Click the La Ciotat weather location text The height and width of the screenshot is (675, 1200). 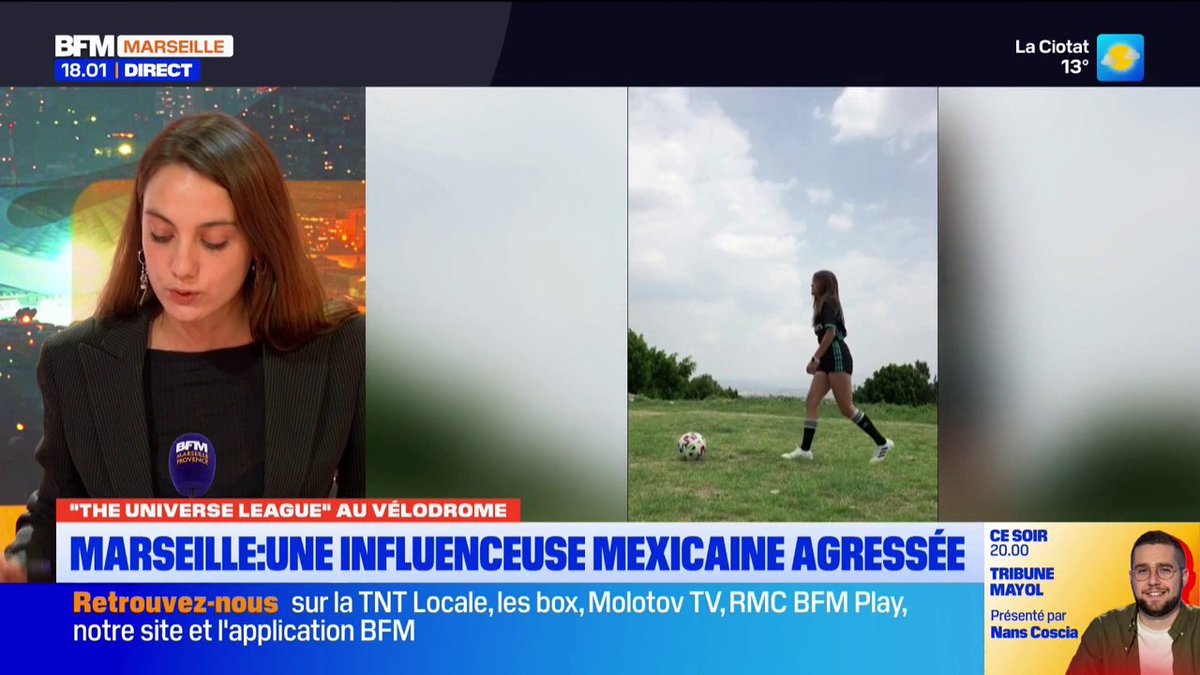pos(1052,47)
